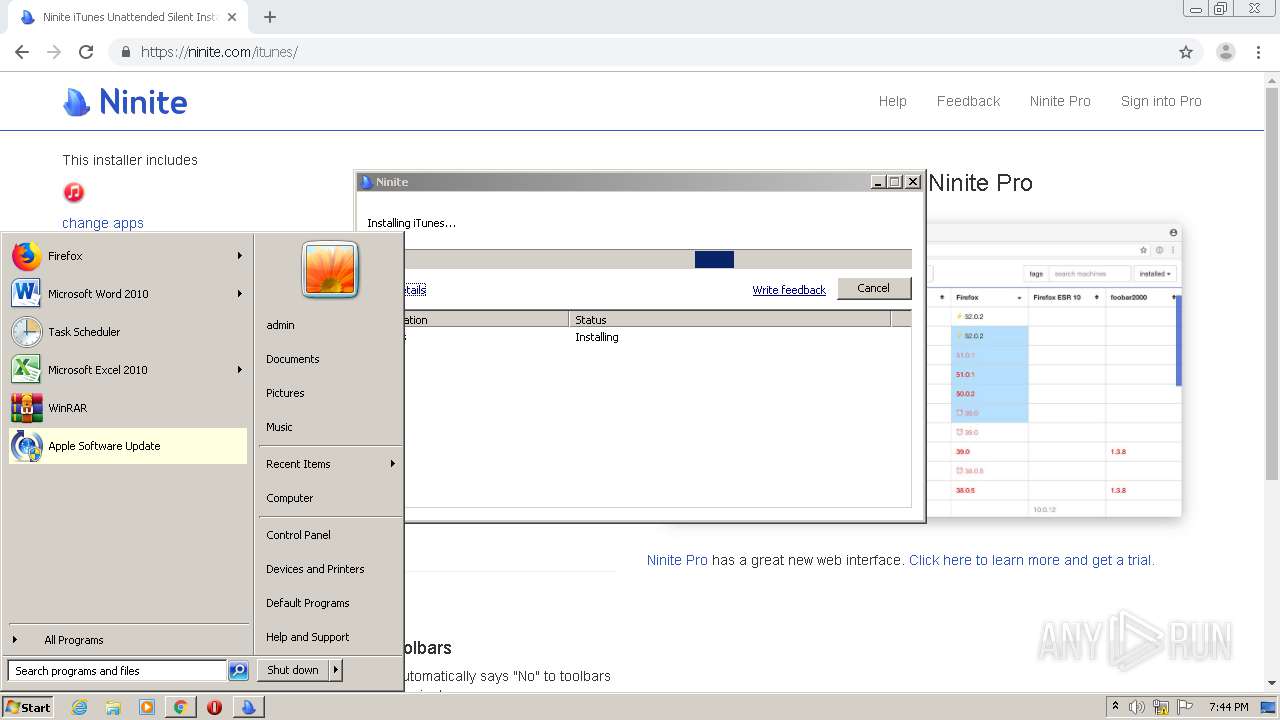Expand Microsoft Excel 2010 jump list arrow
This screenshot has height=720, width=1280.
coord(240,370)
